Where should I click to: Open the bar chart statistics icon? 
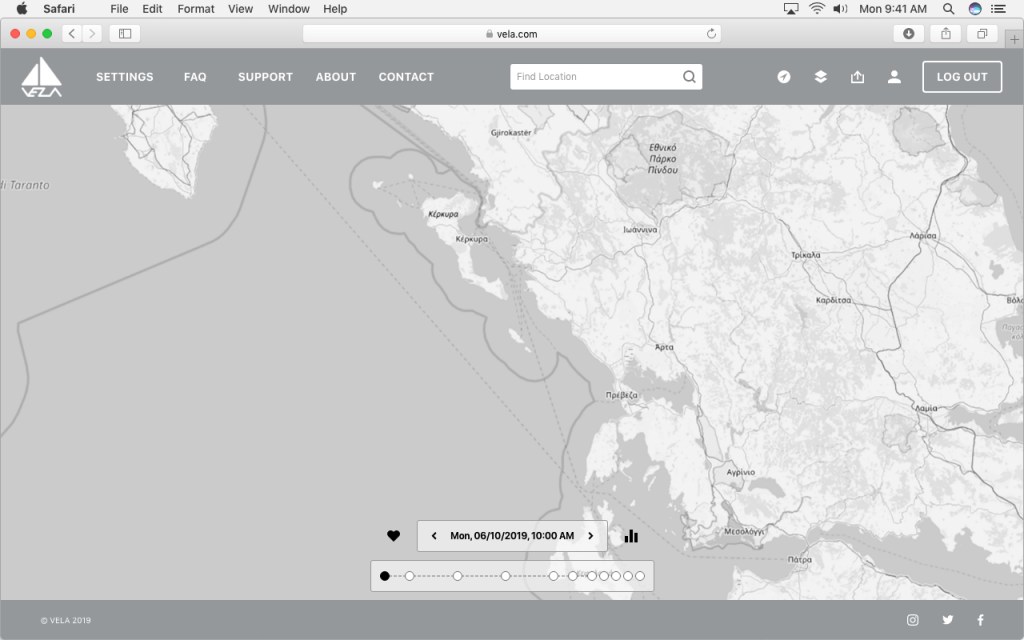pos(631,536)
